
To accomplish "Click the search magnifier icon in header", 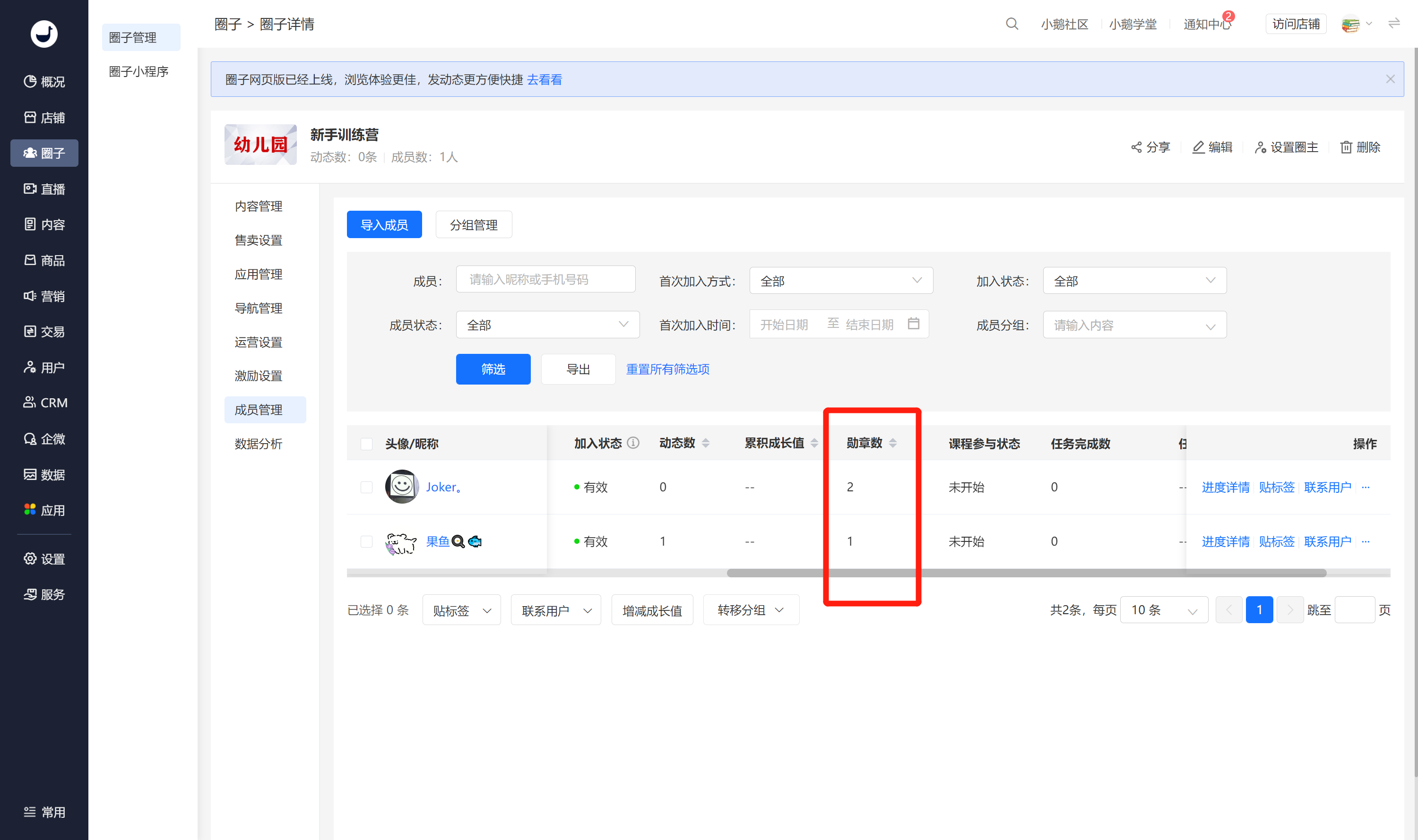I will [x=1012, y=24].
